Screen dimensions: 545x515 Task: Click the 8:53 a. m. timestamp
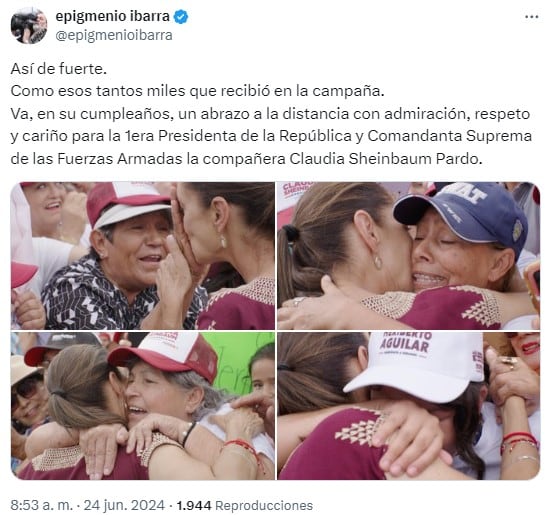coord(42,505)
